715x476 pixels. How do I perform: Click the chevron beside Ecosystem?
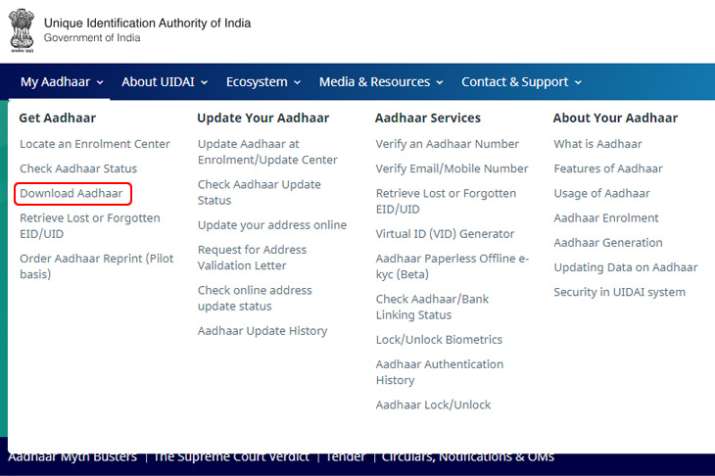(x=297, y=83)
